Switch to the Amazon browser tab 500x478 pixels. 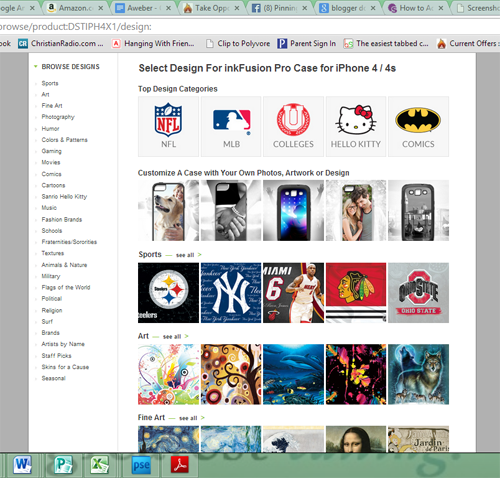[x=76, y=8]
